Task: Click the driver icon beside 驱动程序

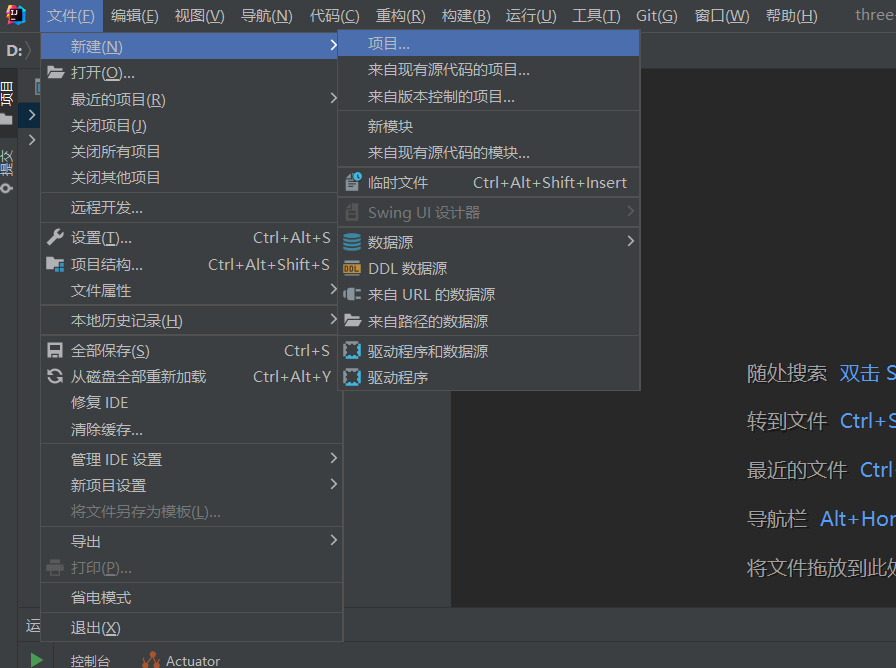Action: (x=352, y=377)
